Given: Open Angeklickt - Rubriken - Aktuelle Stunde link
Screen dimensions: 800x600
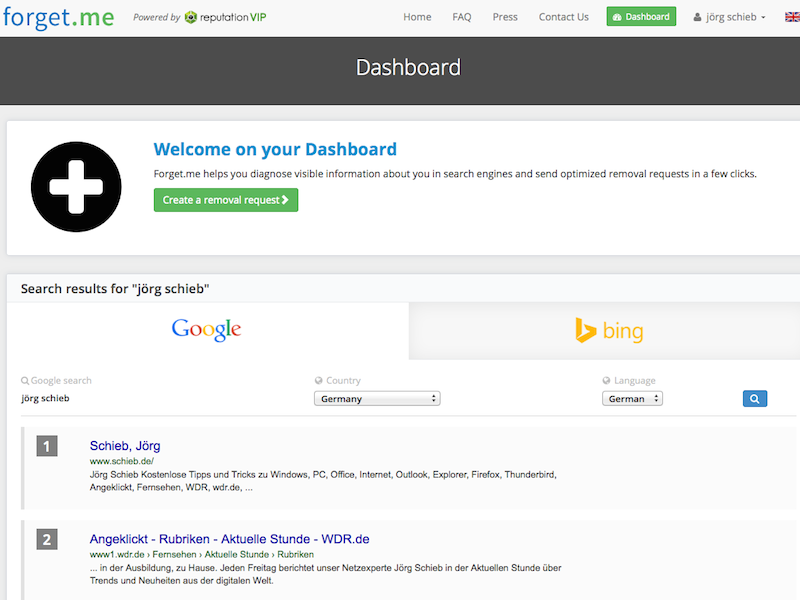Looking at the screenshot, I should coord(230,539).
